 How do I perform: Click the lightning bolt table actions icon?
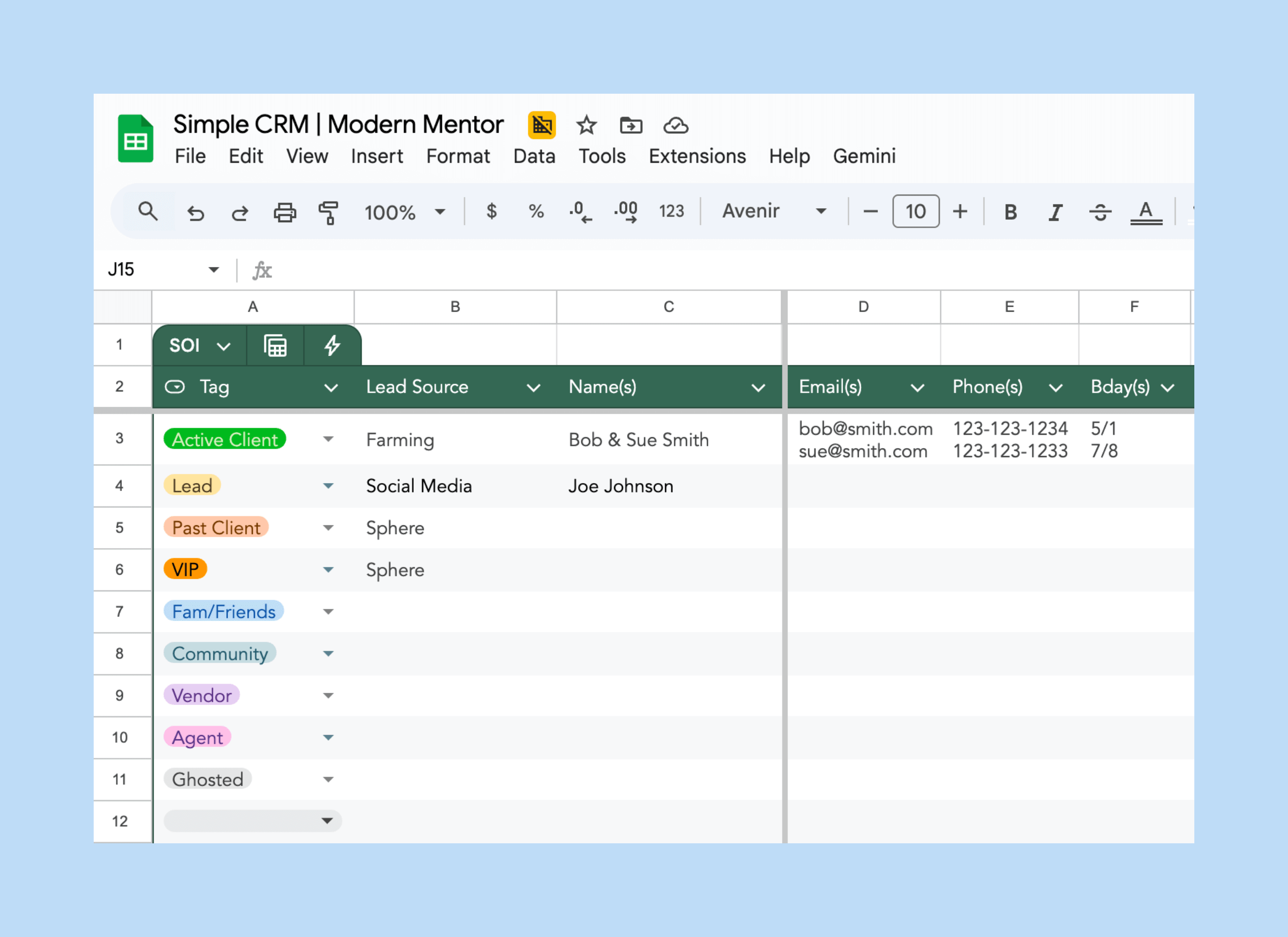(332, 345)
